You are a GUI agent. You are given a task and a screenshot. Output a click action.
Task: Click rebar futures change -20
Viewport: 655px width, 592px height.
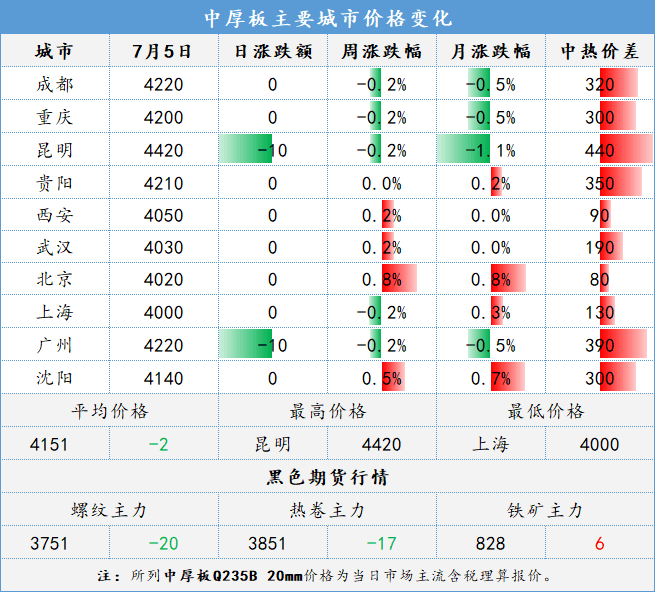pos(163,544)
